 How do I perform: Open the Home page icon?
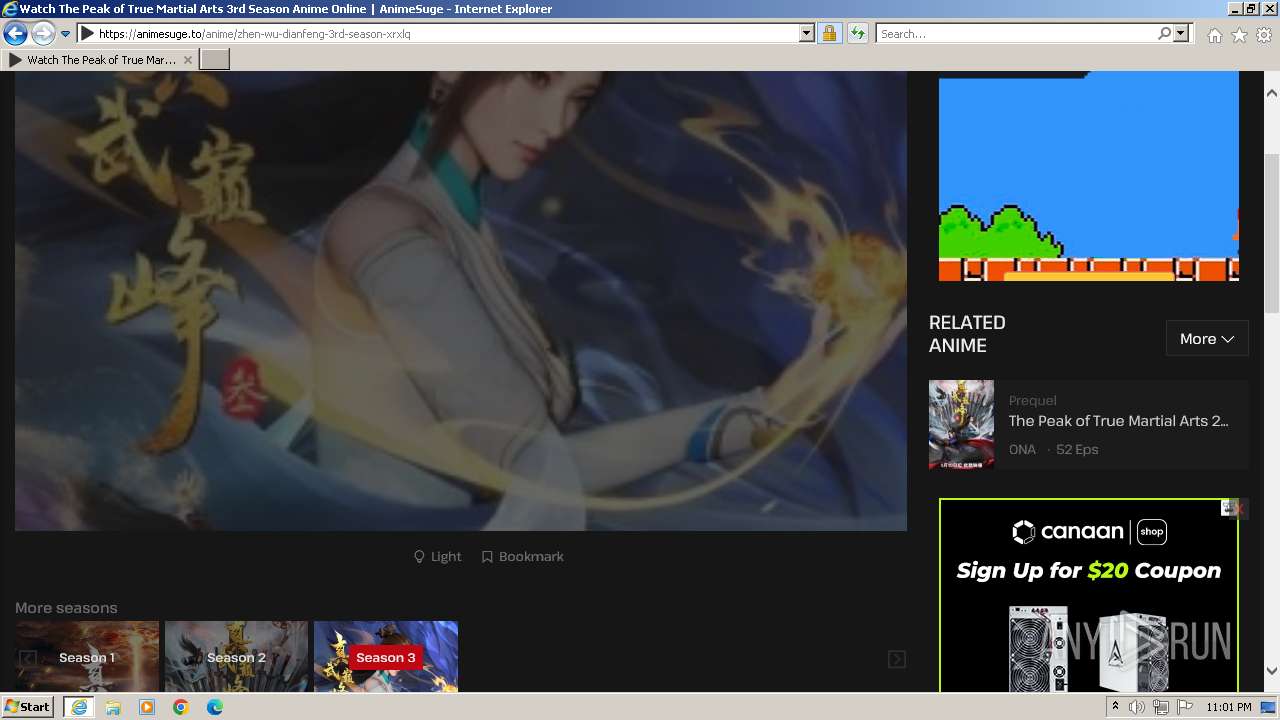(1214, 35)
